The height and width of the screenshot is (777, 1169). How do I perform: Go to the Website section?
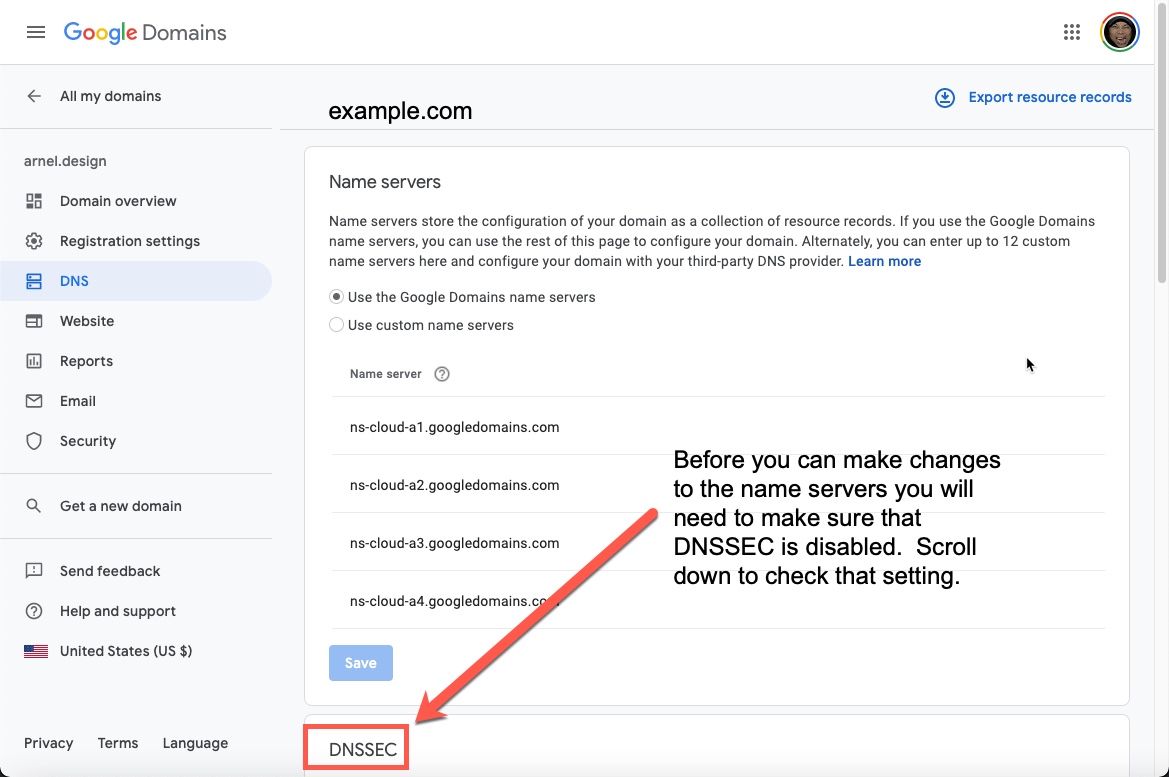coord(87,321)
